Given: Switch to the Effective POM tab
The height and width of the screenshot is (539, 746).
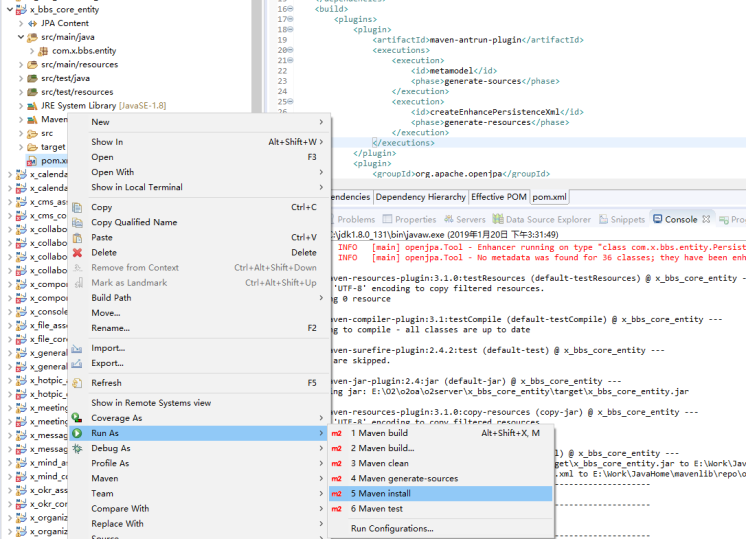Looking at the screenshot, I should (499, 197).
